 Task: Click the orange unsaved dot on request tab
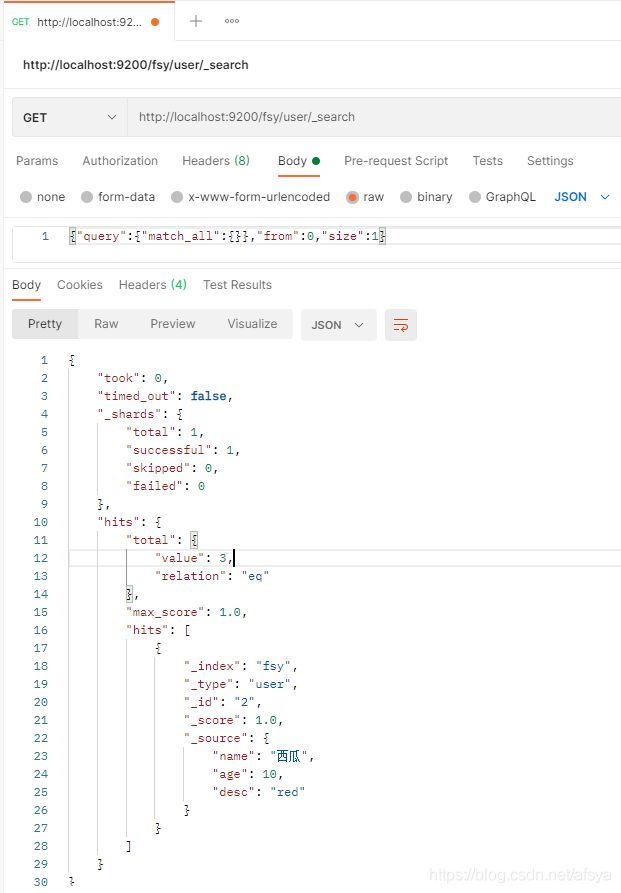154,22
